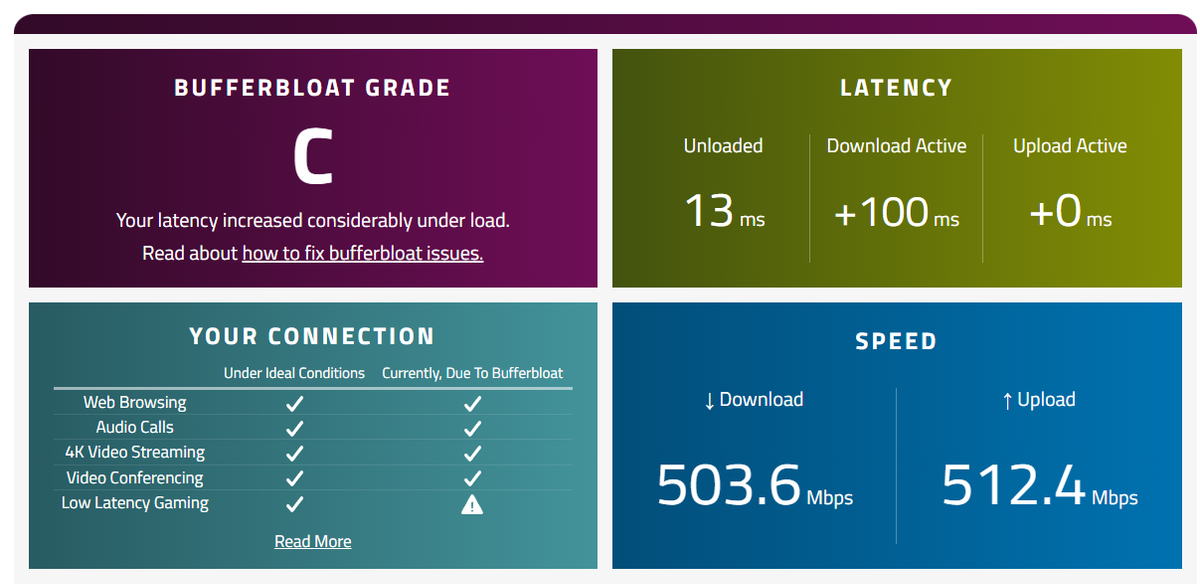Screen dimensions: 1200x584
Task: Click the Low Latency Gaming ideal checkmark
Action: point(294,504)
